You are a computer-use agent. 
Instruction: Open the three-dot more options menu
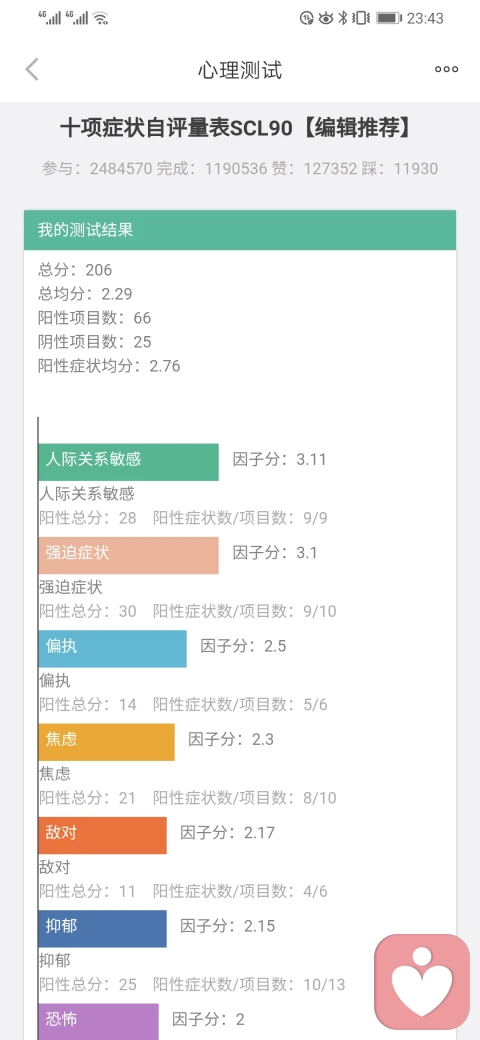pyautogui.click(x=446, y=70)
